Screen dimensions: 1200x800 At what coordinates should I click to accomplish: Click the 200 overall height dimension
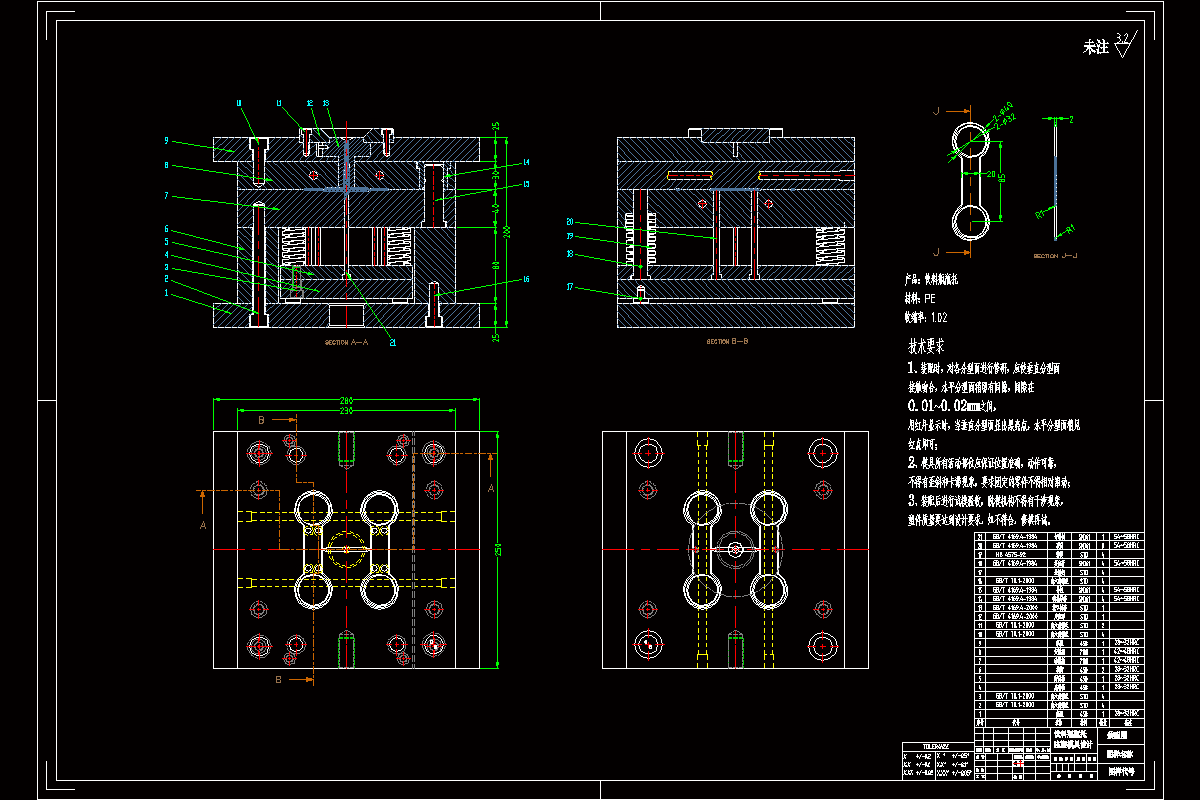[x=507, y=230]
